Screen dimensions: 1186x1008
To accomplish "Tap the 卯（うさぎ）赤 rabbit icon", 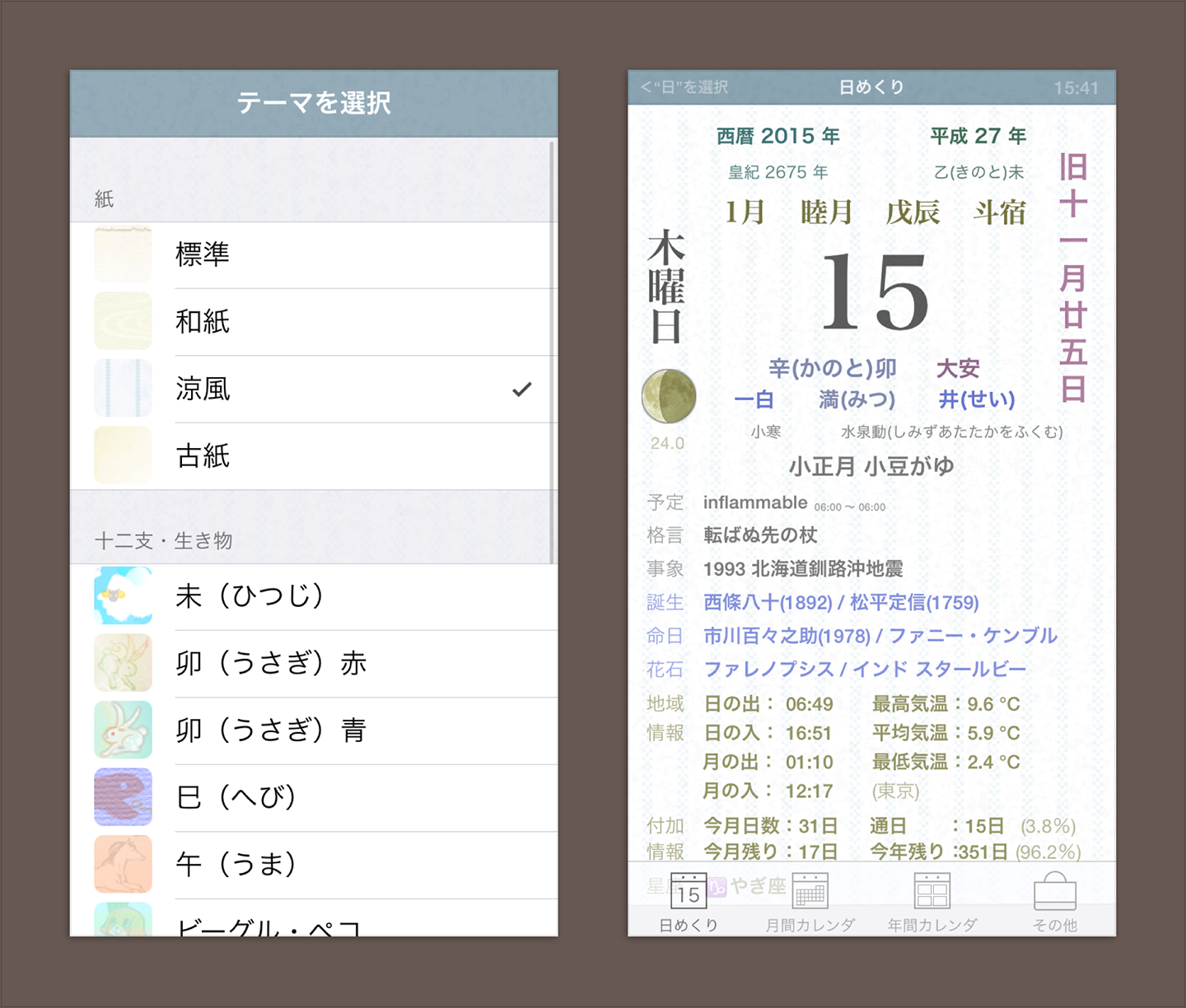I will point(123,663).
